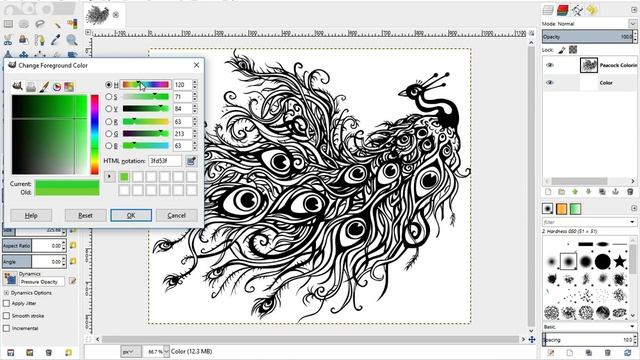The image size is (640, 360).
Task: Click the Reset button
Action: click(x=85, y=215)
